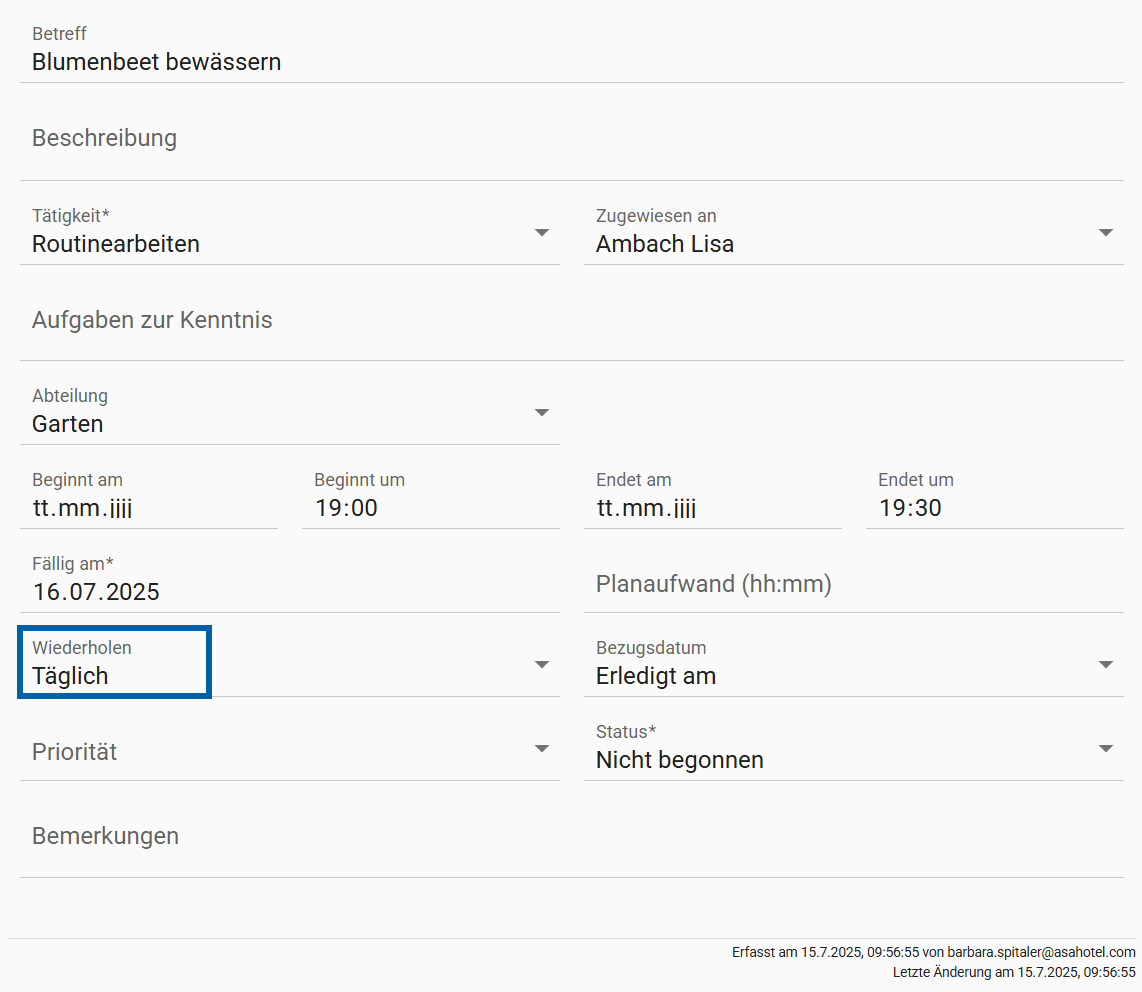The image size is (1142, 992).
Task: Click the Beschreibung field
Action: (x=570, y=139)
